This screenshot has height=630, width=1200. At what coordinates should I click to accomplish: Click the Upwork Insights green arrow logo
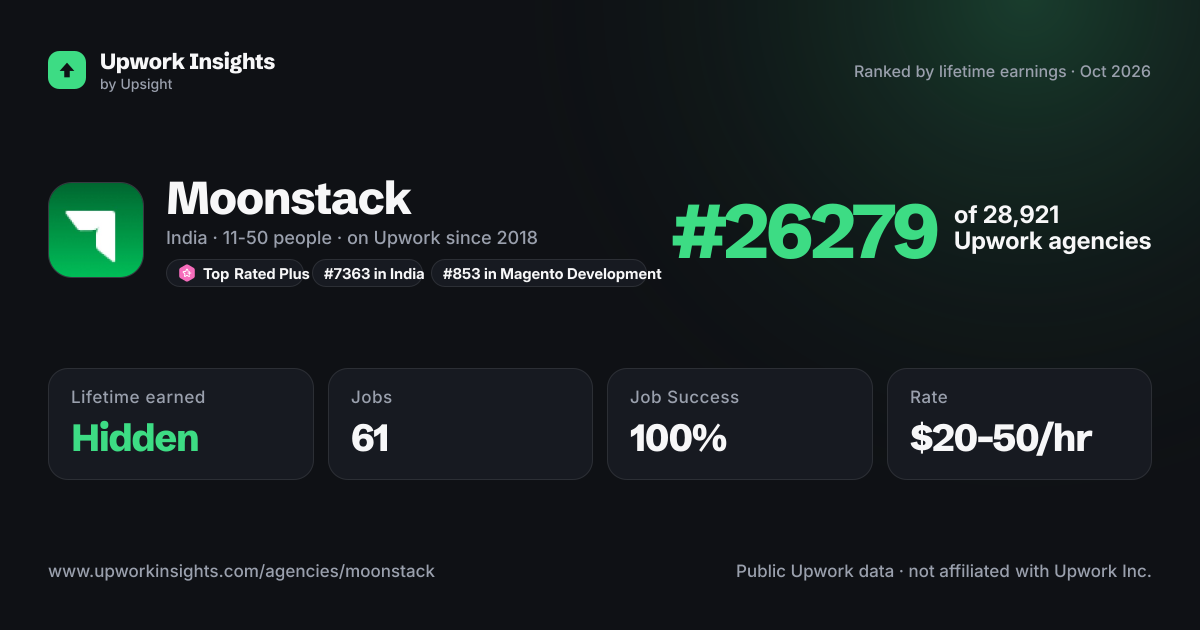pos(67,70)
